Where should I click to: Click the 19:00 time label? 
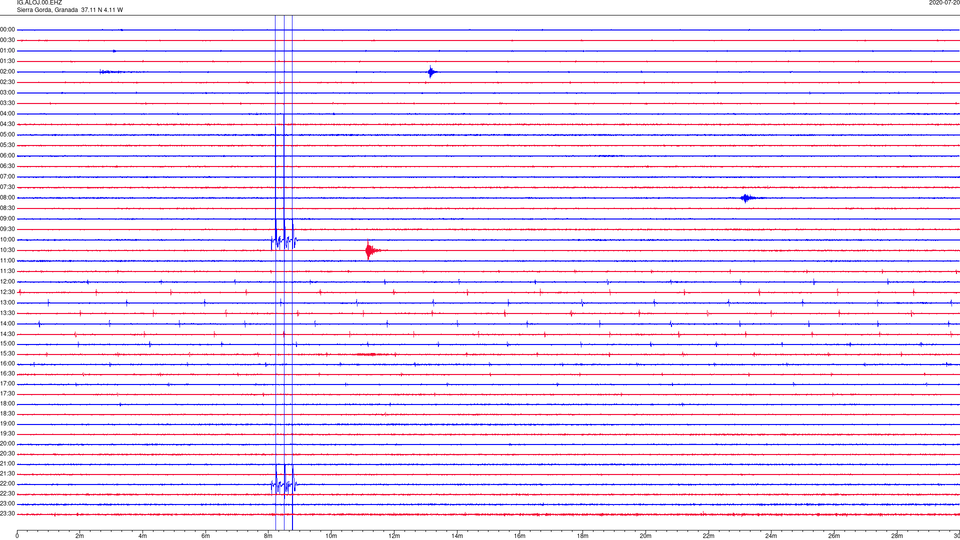pyautogui.click(x=8, y=424)
